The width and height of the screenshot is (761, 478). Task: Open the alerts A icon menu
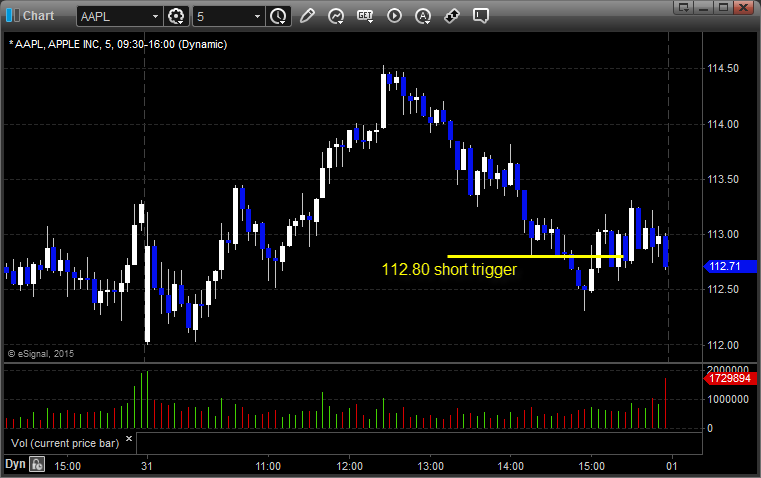423,16
